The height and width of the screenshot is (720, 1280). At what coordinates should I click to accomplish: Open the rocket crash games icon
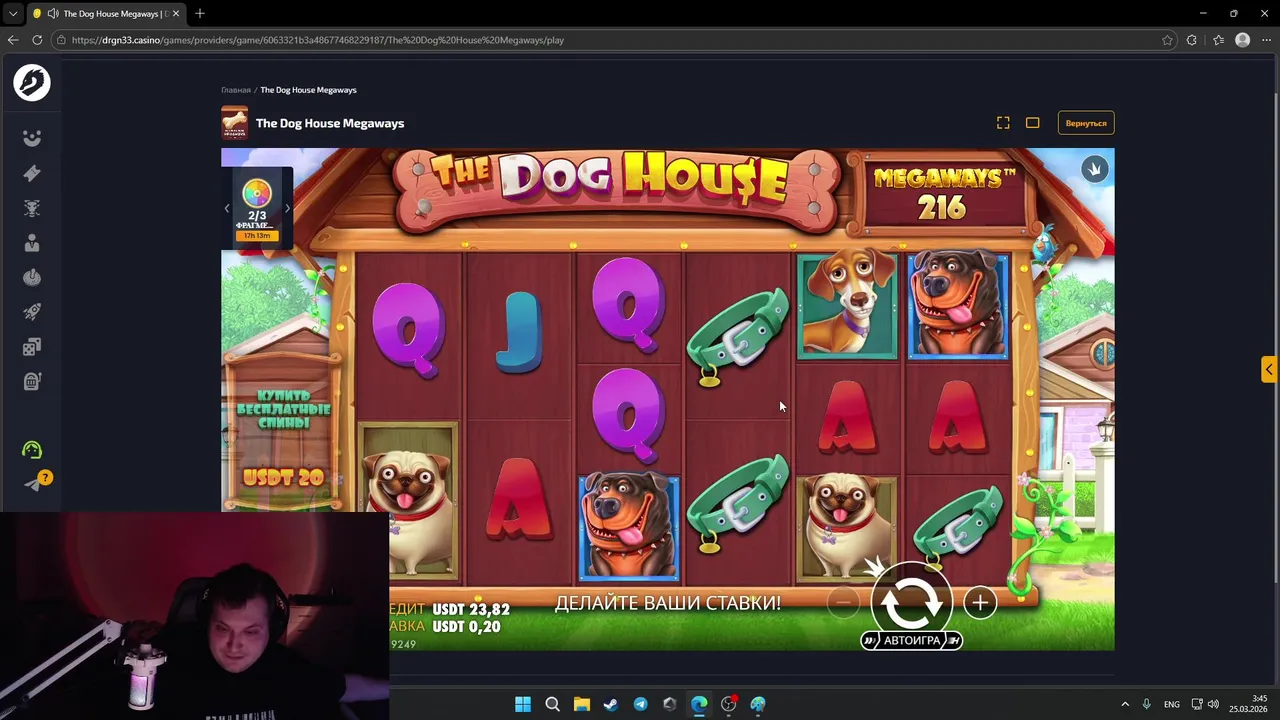coord(32,312)
